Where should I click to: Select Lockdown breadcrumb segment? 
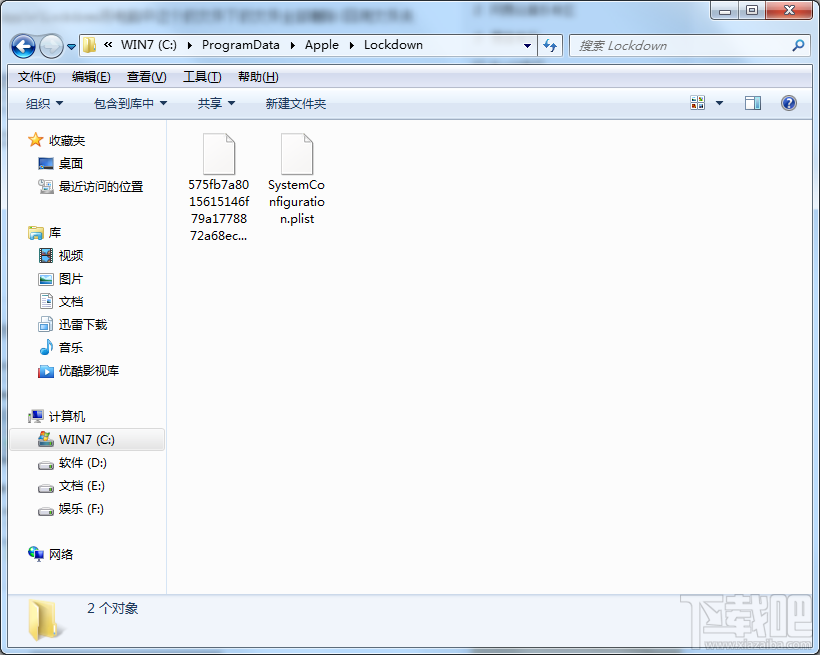pos(393,45)
